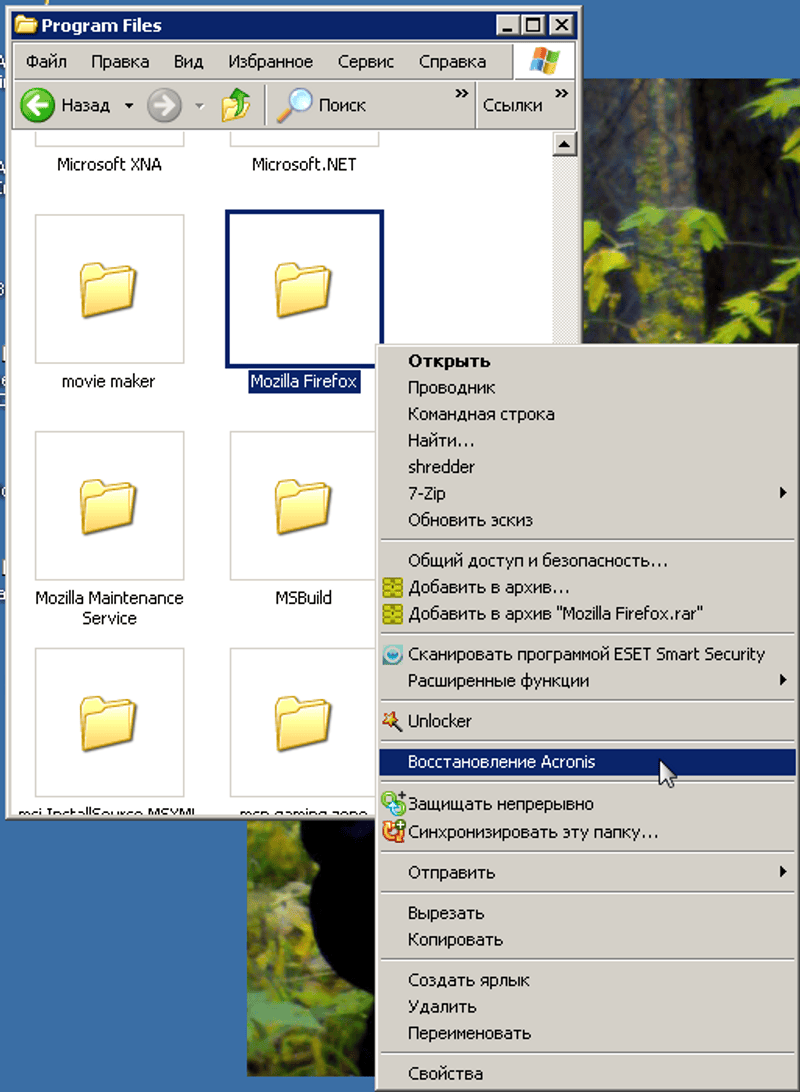Choose Общий доступ и безопасность...
800x1092 pixels.
pyautogui.click(x=587, y=561)
